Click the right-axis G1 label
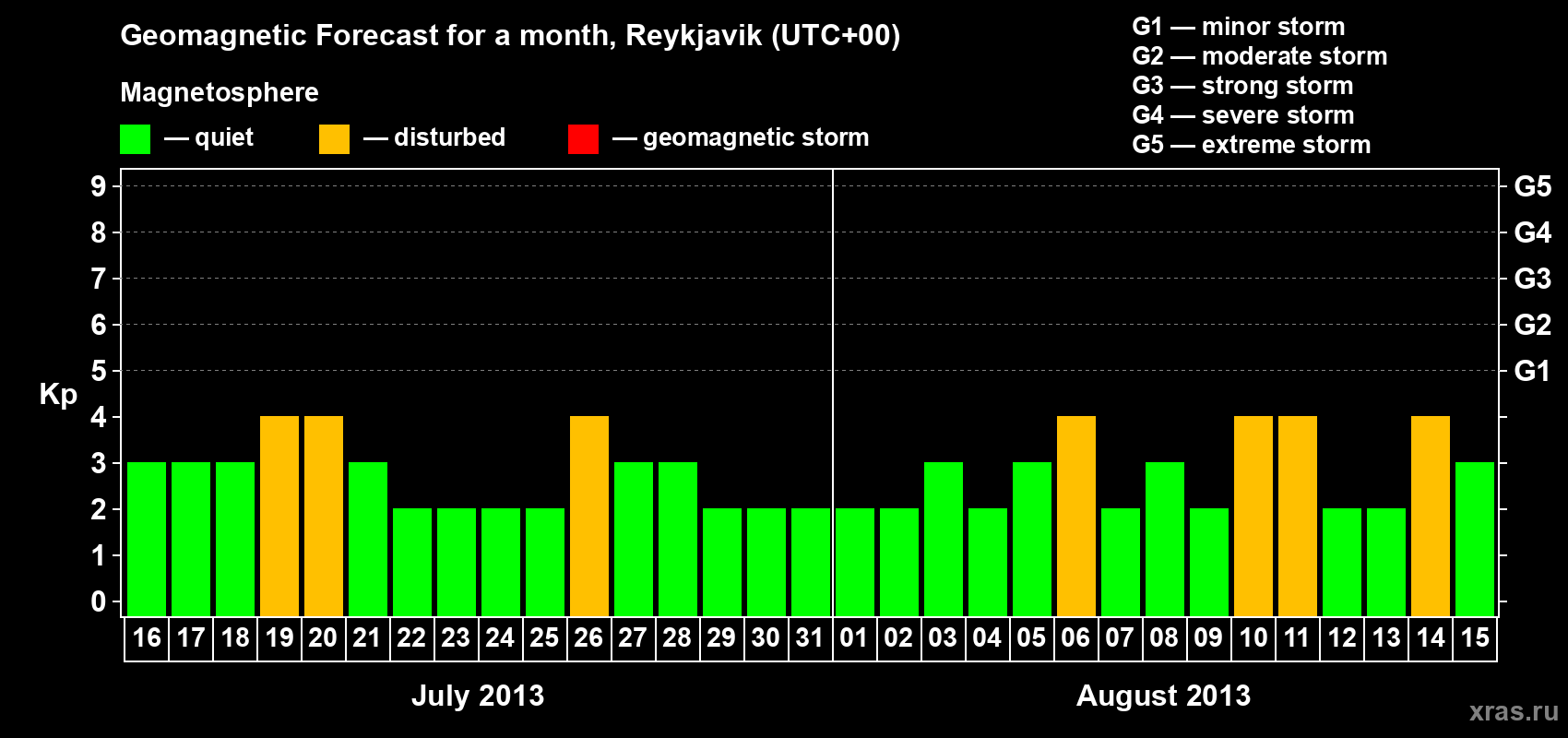1568x738 pixels. (1533, 371)
